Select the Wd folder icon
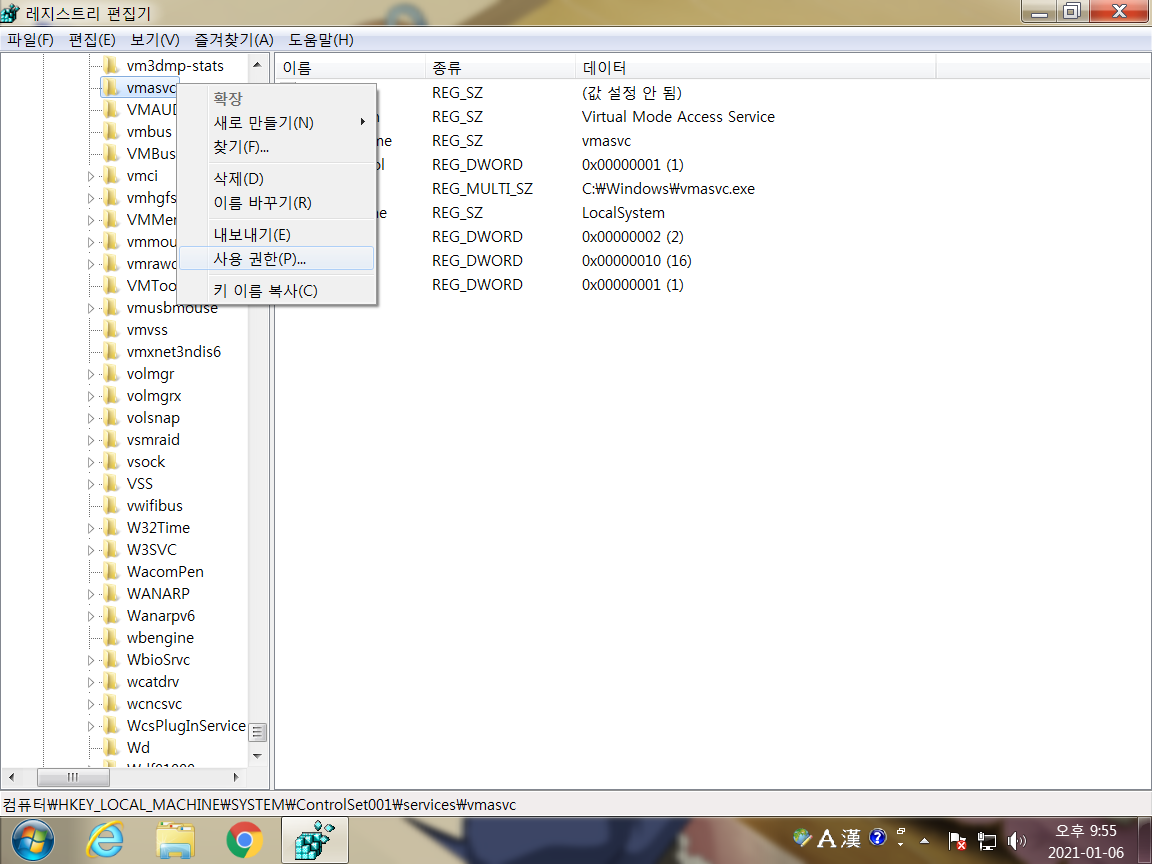The height and width of the screenshot is (864, 1152). pyautogui.click(x=111, y=747)
